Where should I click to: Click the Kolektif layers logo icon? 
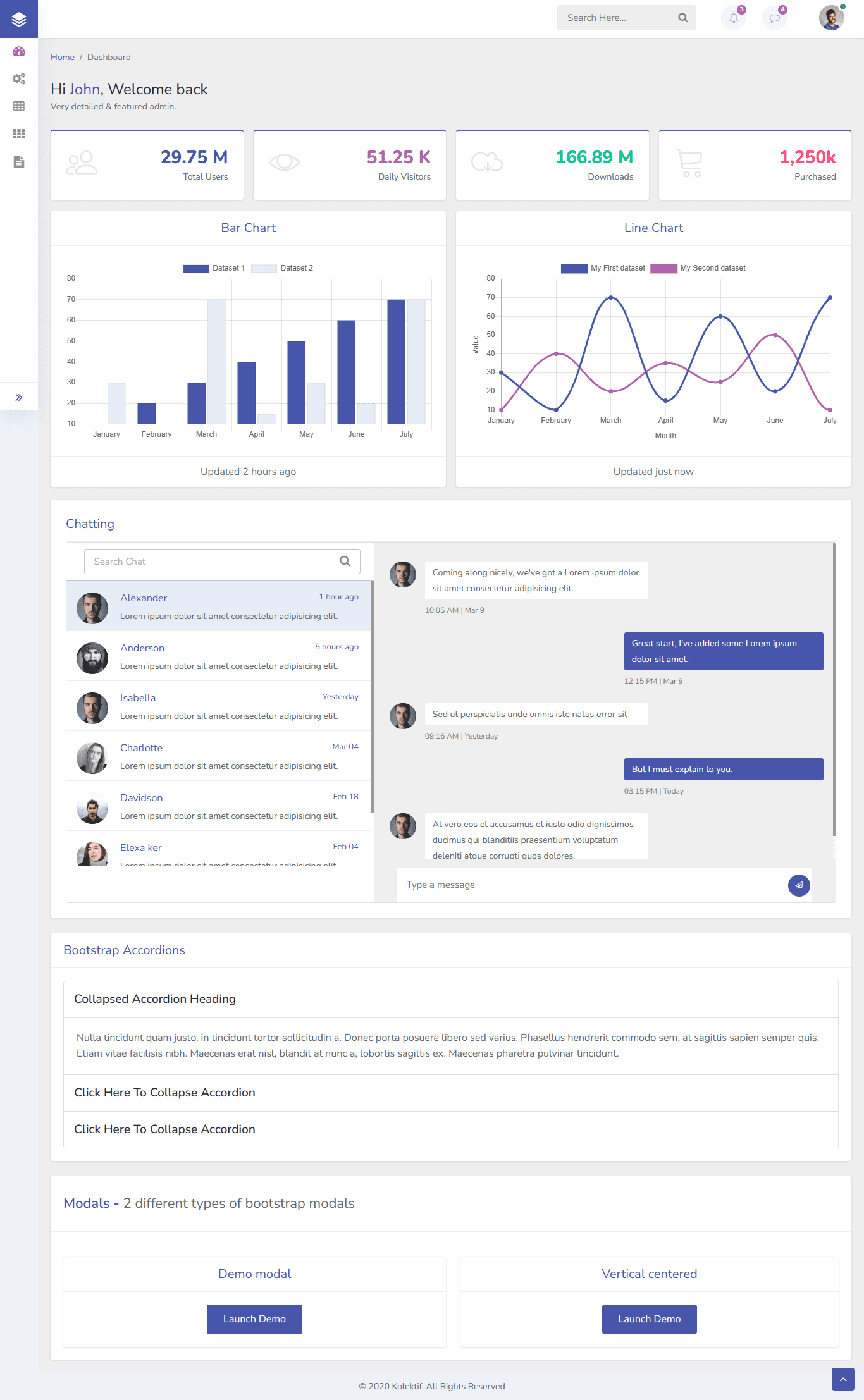tap(19, 19)
